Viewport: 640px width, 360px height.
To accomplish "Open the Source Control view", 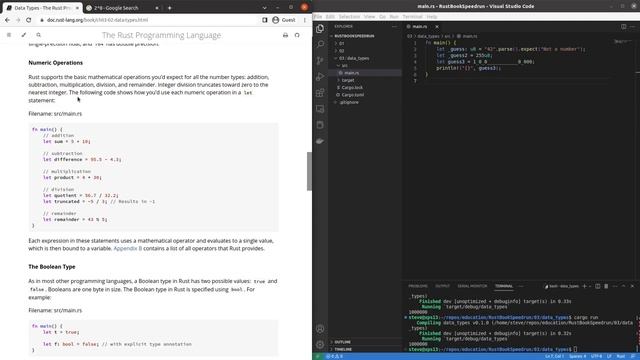I will [x=320, y=60].
